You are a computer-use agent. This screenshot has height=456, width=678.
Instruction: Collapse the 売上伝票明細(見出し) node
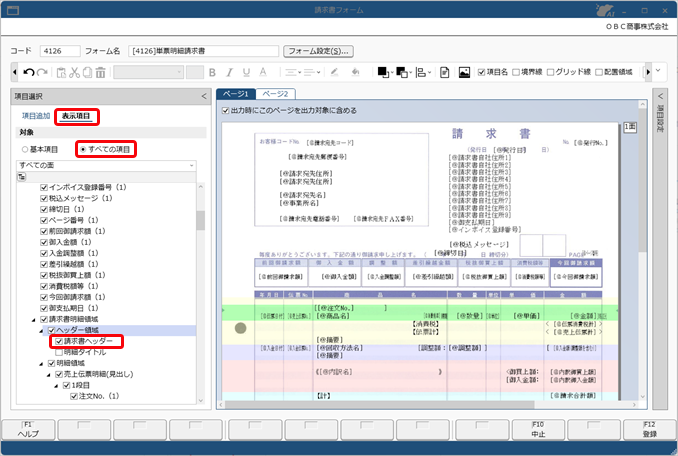49,375
